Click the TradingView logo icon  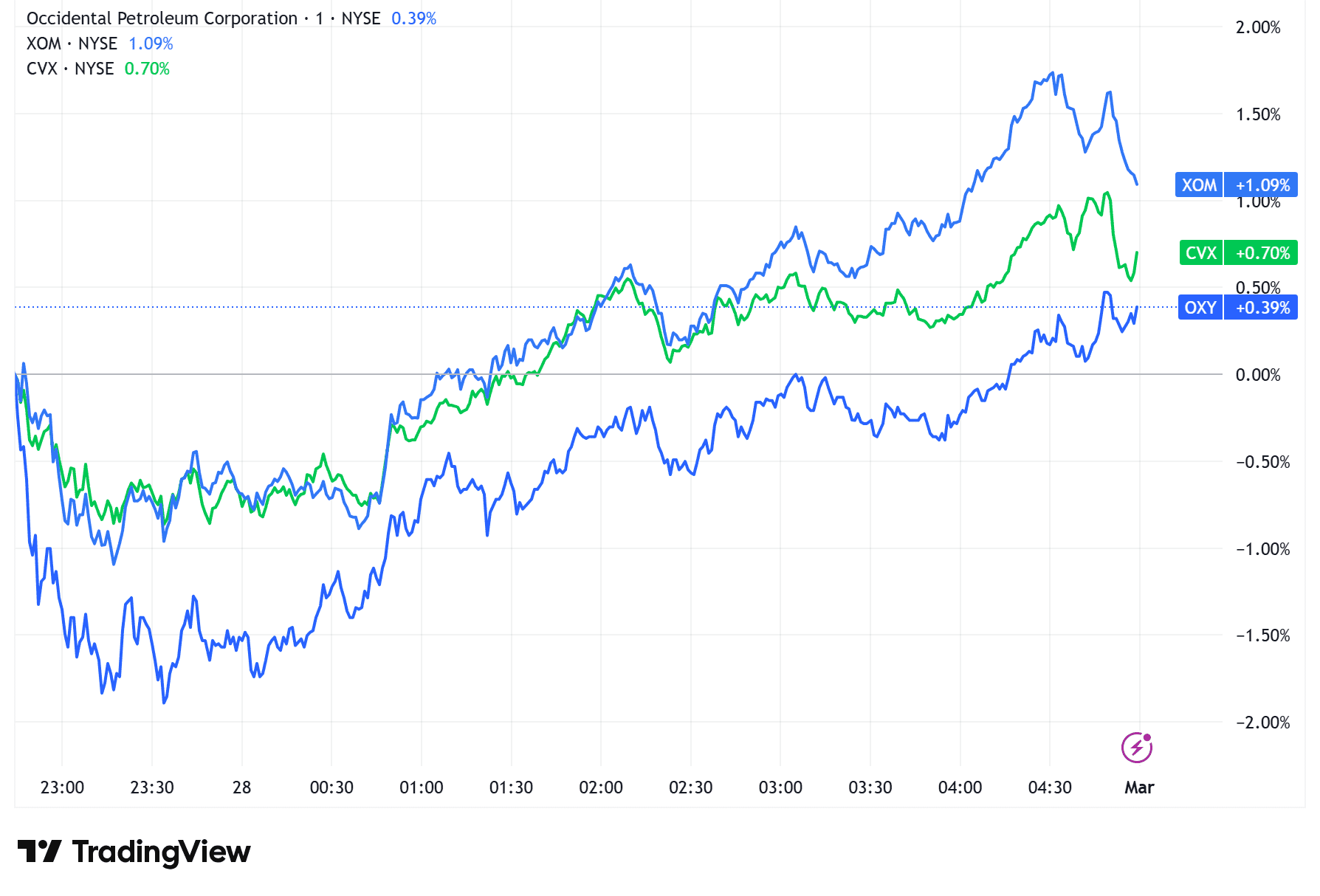click(39, 852)
